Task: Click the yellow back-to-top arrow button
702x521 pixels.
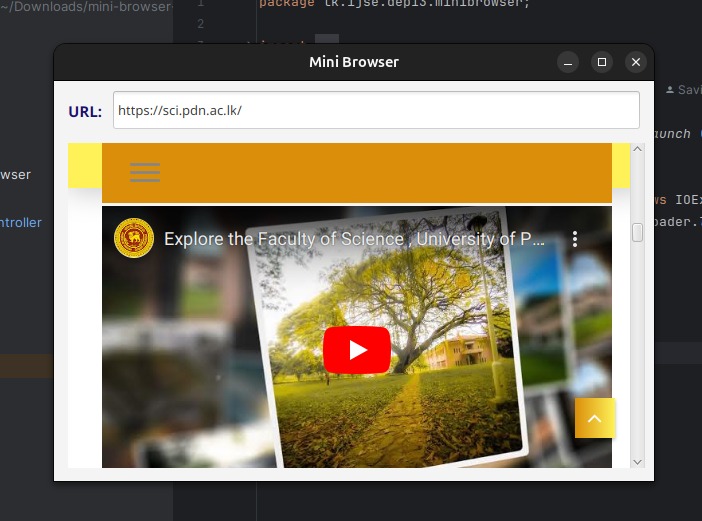Action: [595, 418]
